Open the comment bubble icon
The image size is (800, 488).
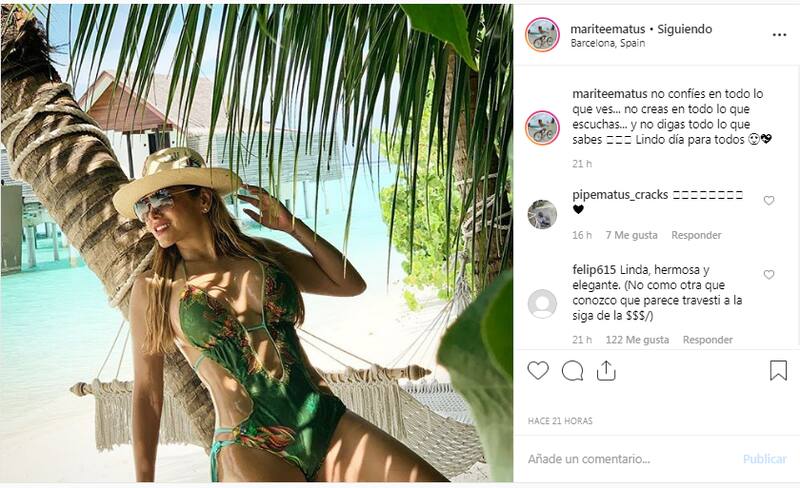pyautogui.click(x=572, y=371)
